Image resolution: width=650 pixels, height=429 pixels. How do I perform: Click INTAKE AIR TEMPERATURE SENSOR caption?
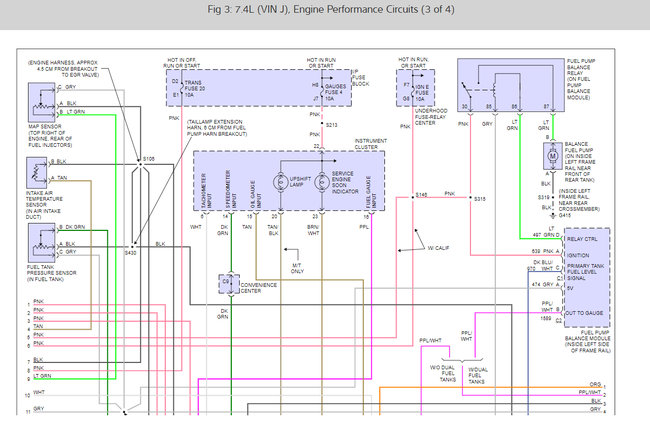click(x=44, y=205)
